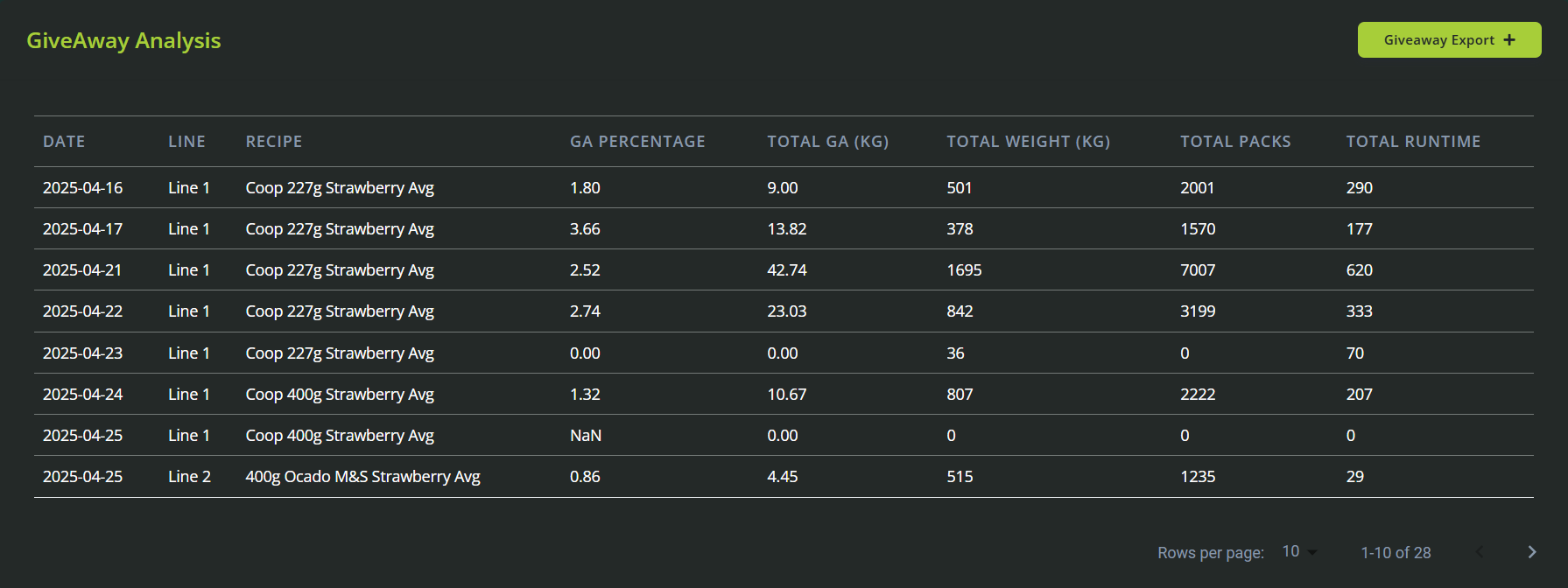Open the rows per page dropdown

pyautogui.click(x=1299, y=552)
